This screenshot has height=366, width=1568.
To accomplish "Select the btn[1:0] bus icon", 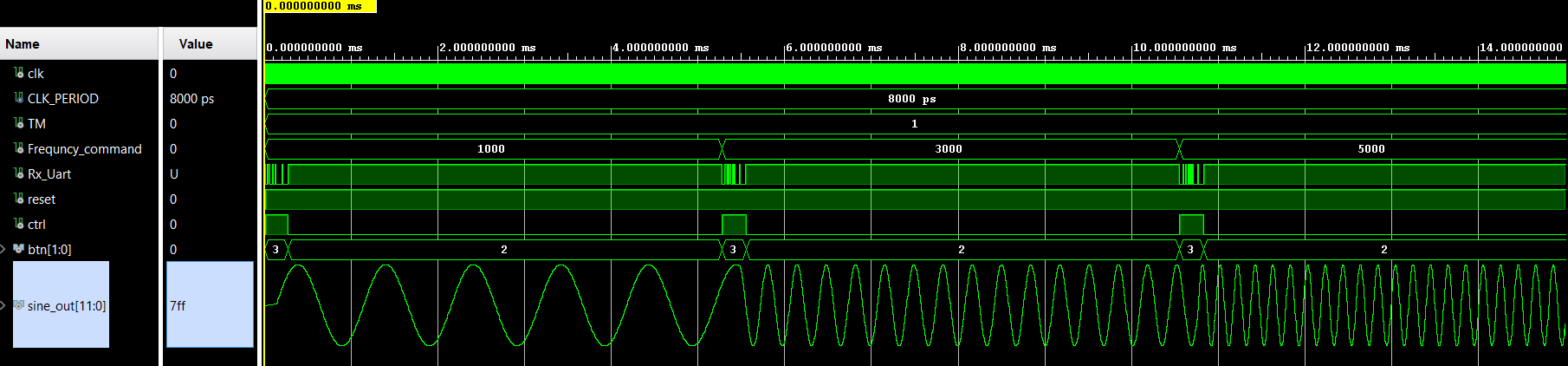I will (19, 249).
